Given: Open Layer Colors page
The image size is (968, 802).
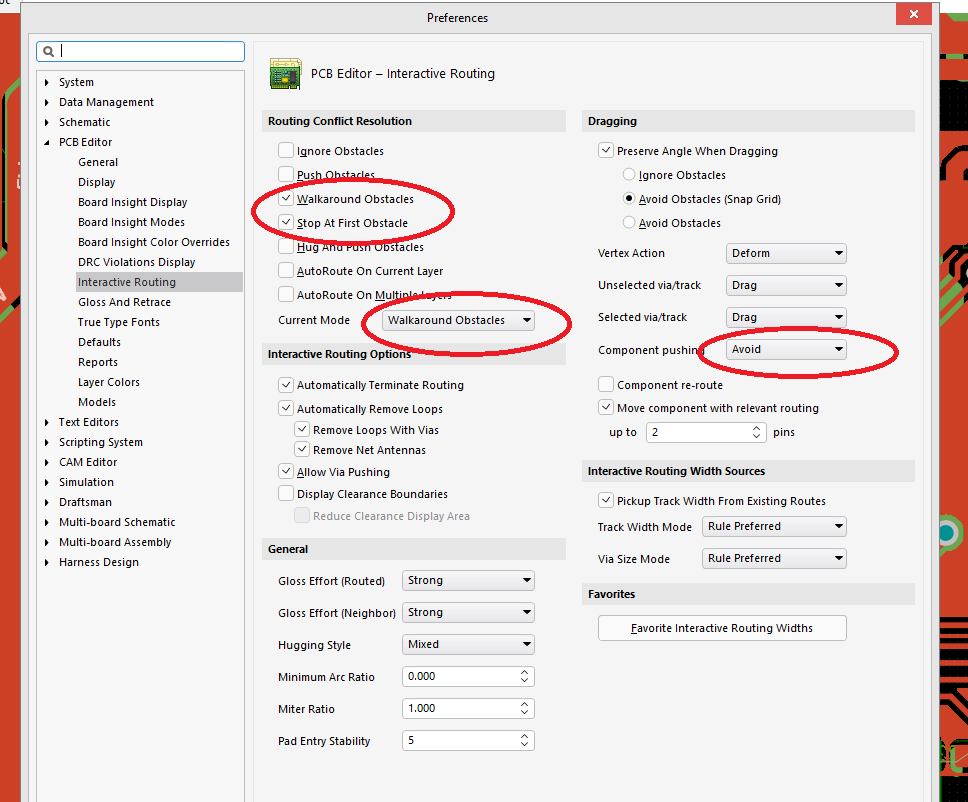Looking at the screenshot, I should (x=109, y=382).
